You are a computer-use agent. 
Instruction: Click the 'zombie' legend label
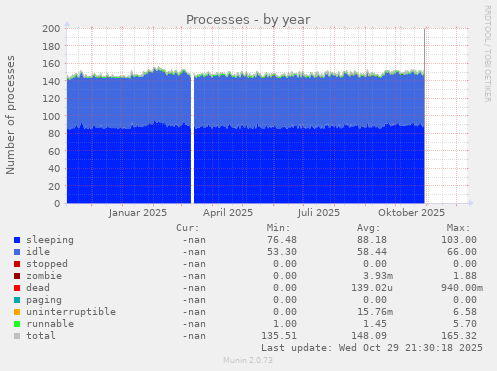44,276
